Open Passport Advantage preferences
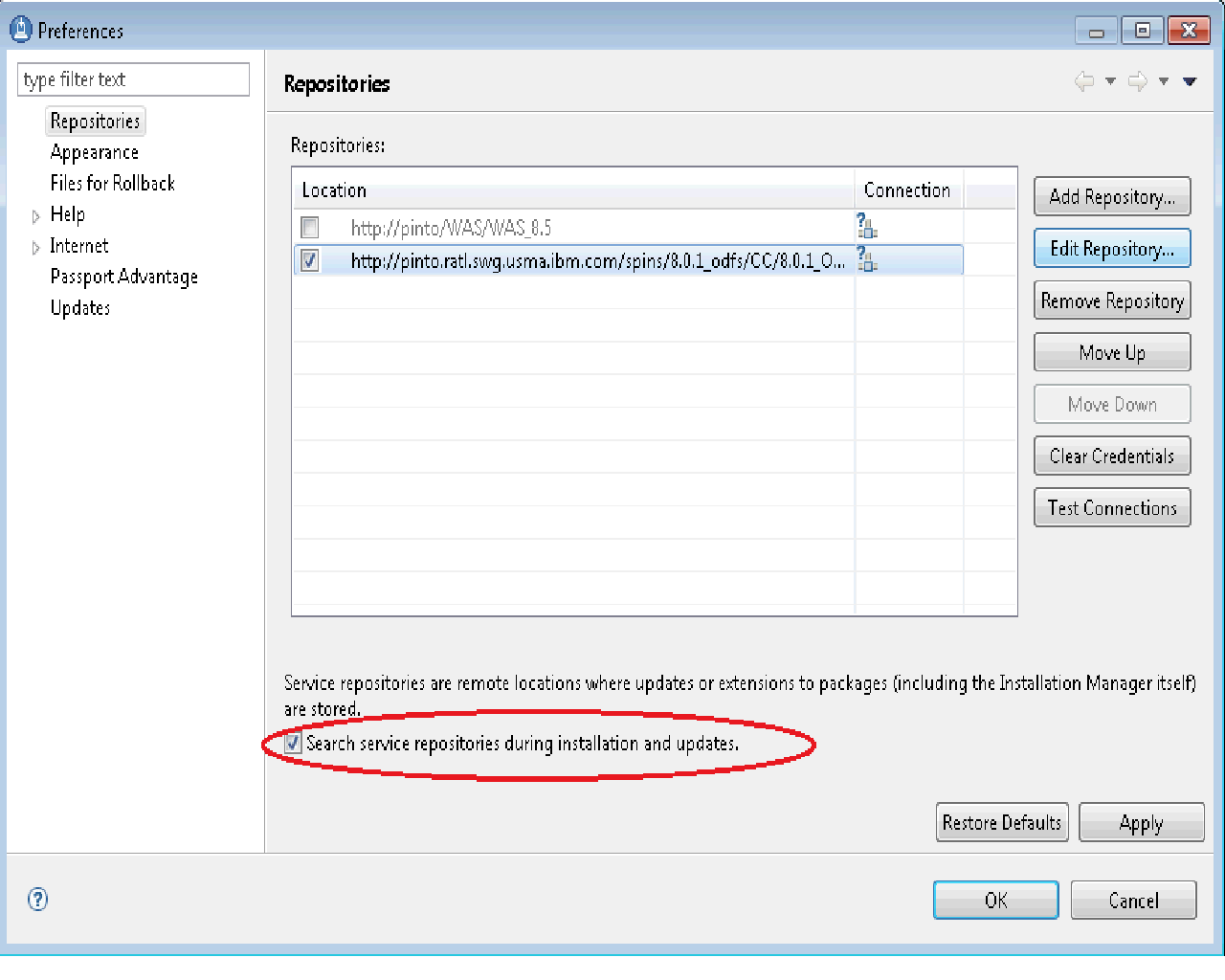1225x980 pixels. (124, 277)
